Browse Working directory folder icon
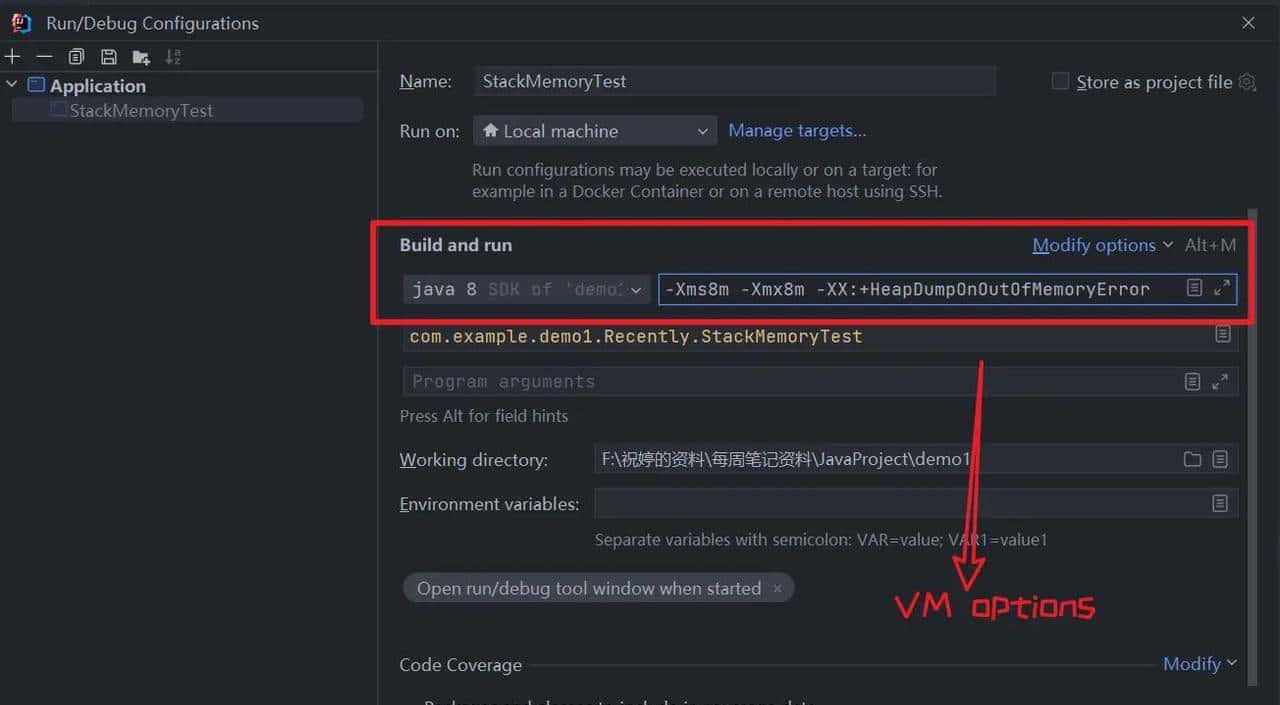The width and height of the screenshot is (1280, 705). [x=1192, y=459]
